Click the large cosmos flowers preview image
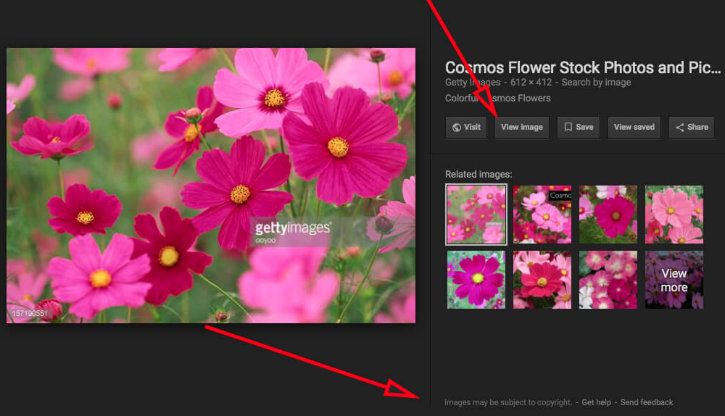 pos(211,185)
